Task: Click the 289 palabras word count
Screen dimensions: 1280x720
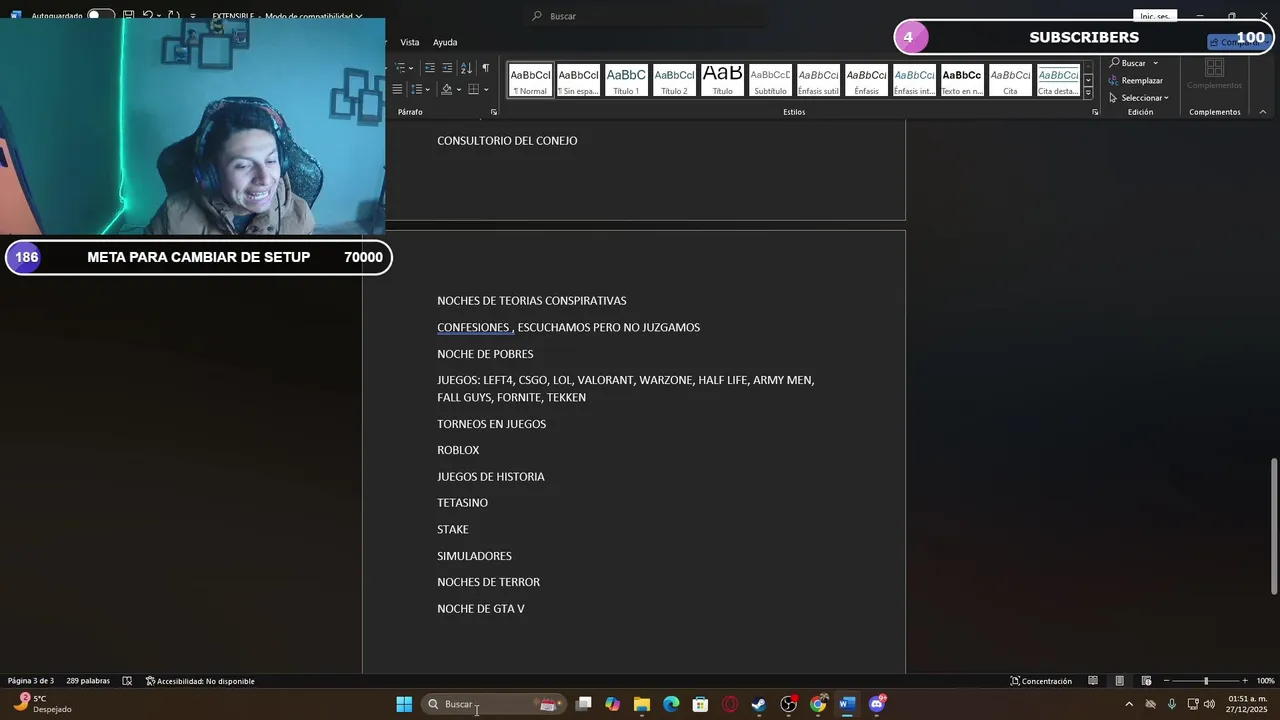Action: 88,681
